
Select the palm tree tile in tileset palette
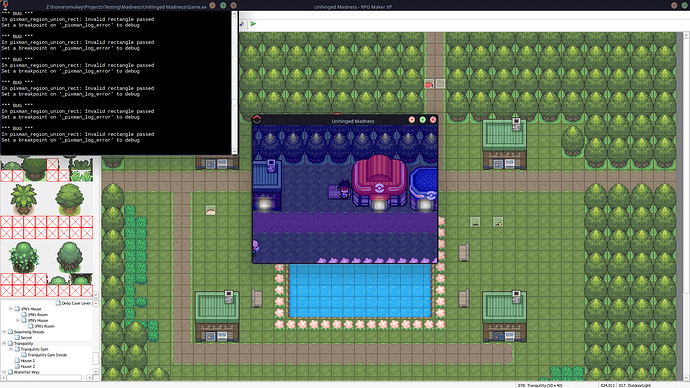click(23, 199)
